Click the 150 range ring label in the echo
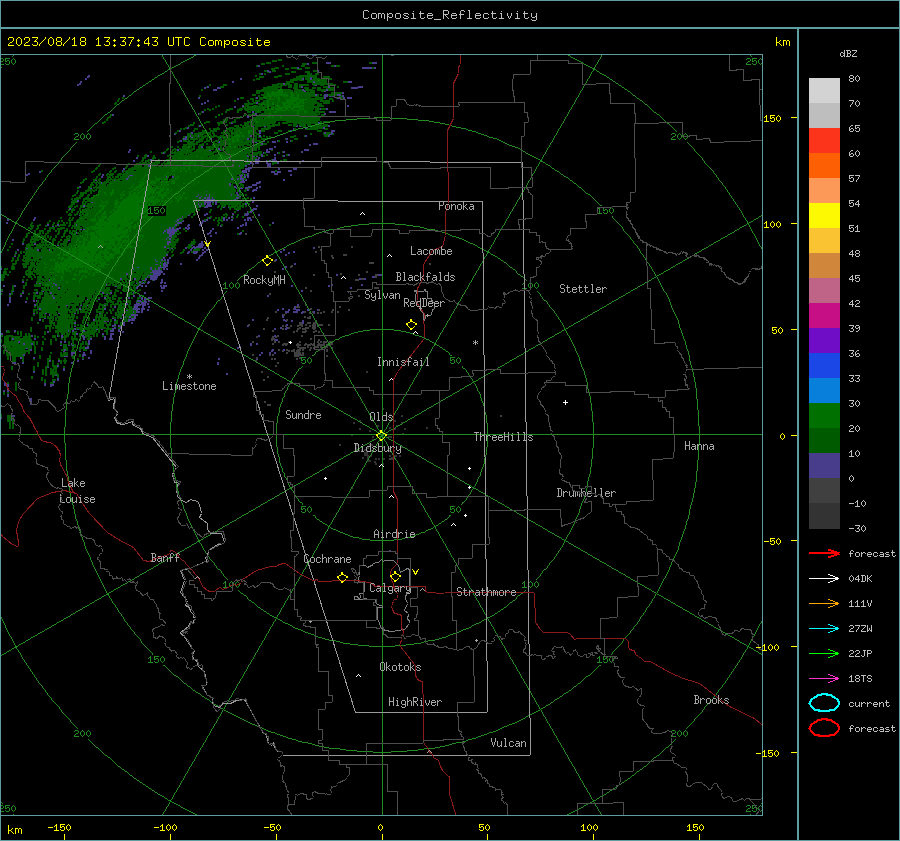The image size is (900, 841). pyautogui.click(x=156, y=211)
